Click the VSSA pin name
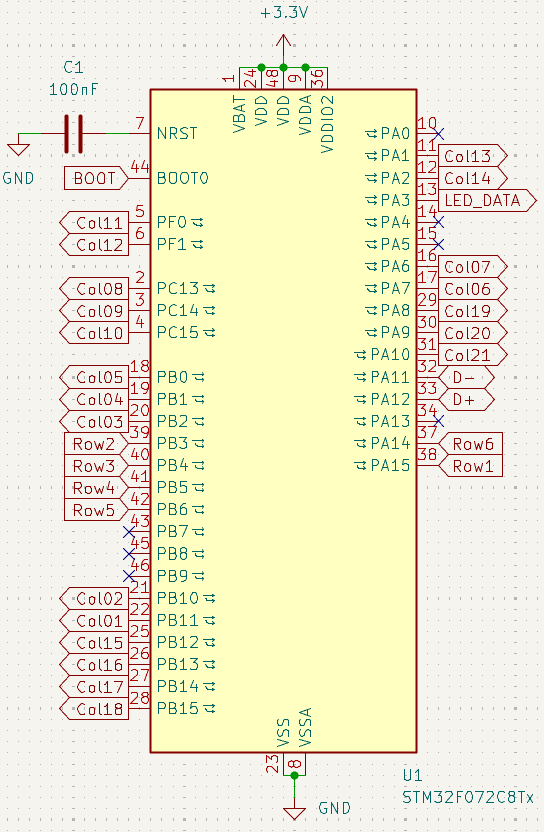The height and width of the screenshot is (832, 544). pos(305,727)
